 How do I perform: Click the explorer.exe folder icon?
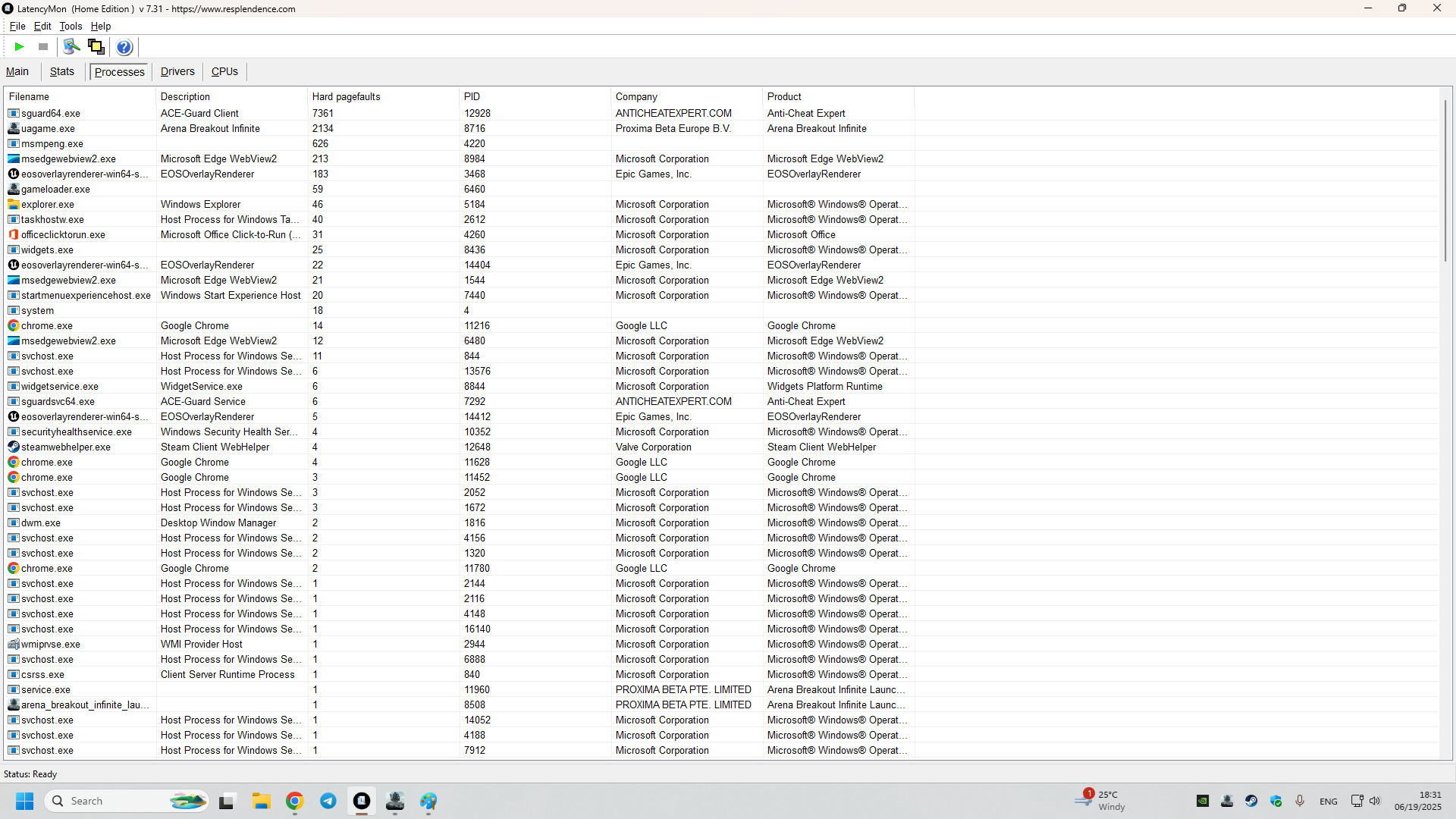click(x=14, y=204)
